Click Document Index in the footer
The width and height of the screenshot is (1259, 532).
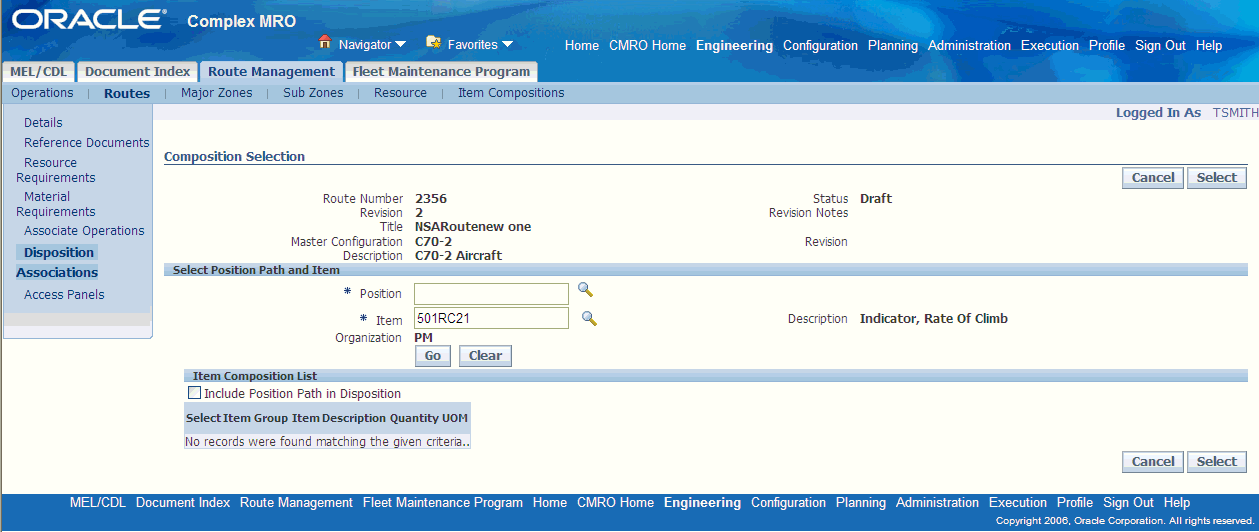(183, 502)
